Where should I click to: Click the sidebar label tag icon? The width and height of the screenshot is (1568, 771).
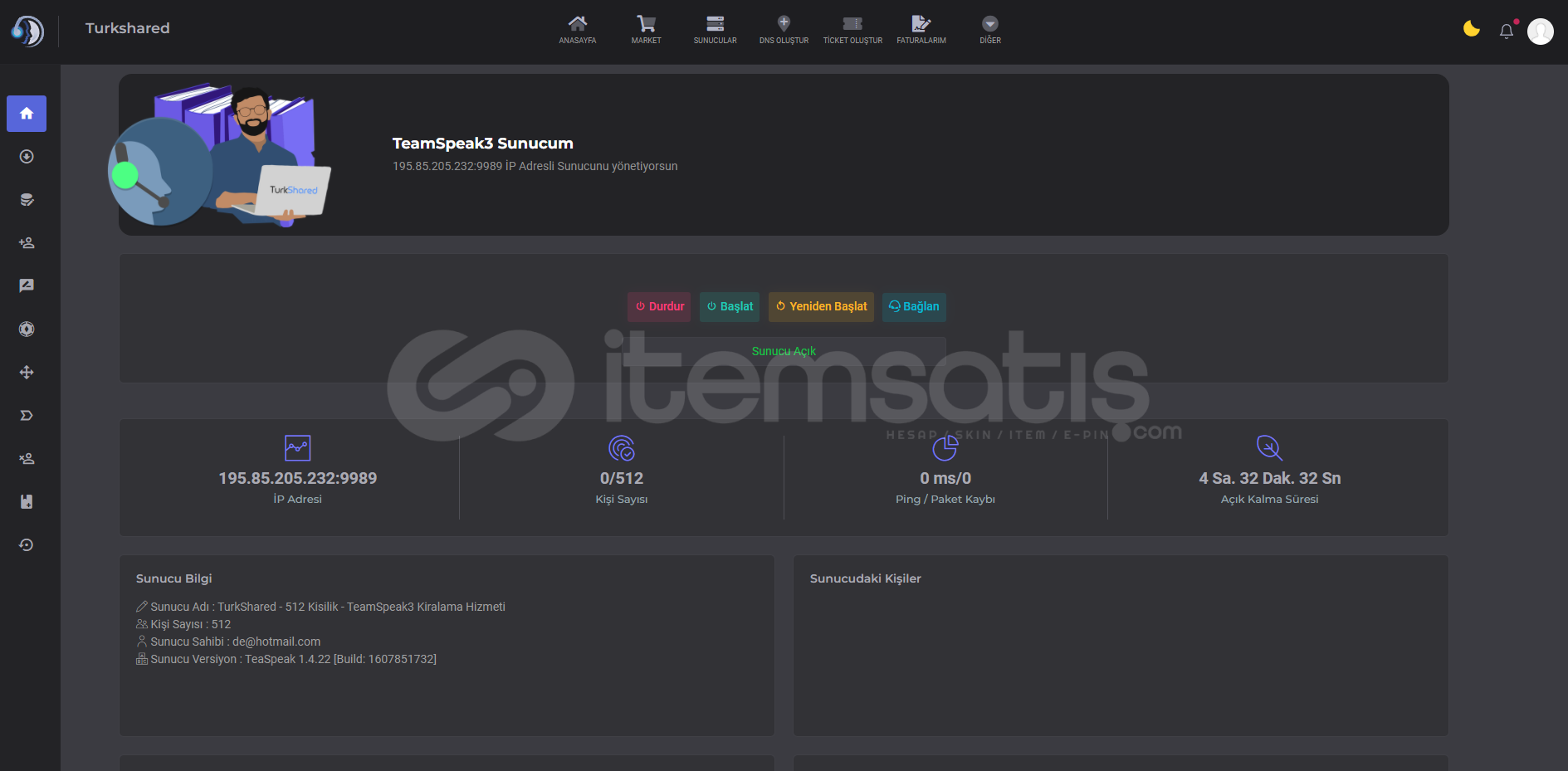tap(27, 416)
